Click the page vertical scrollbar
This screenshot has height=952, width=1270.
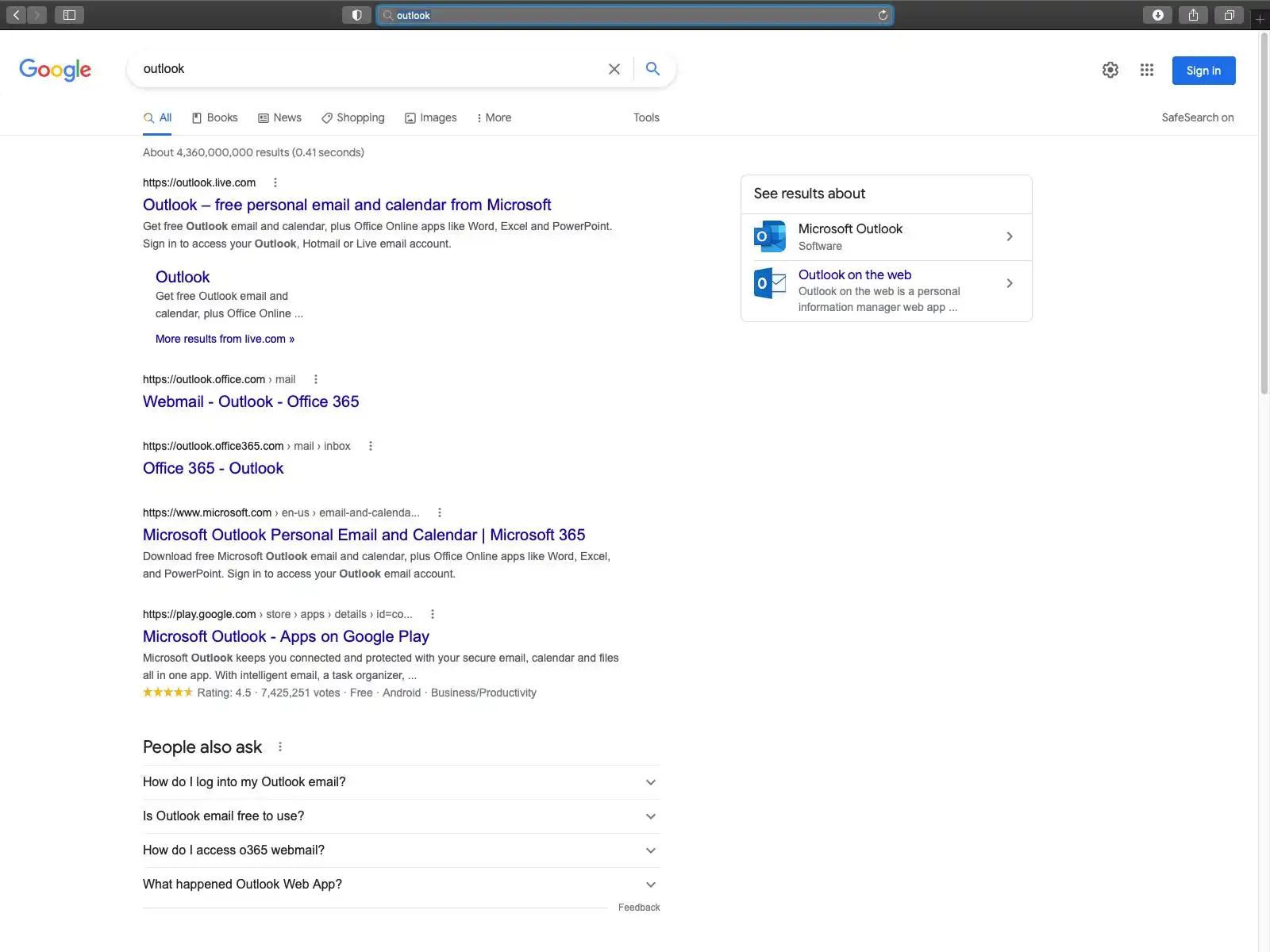(1264, 214)
